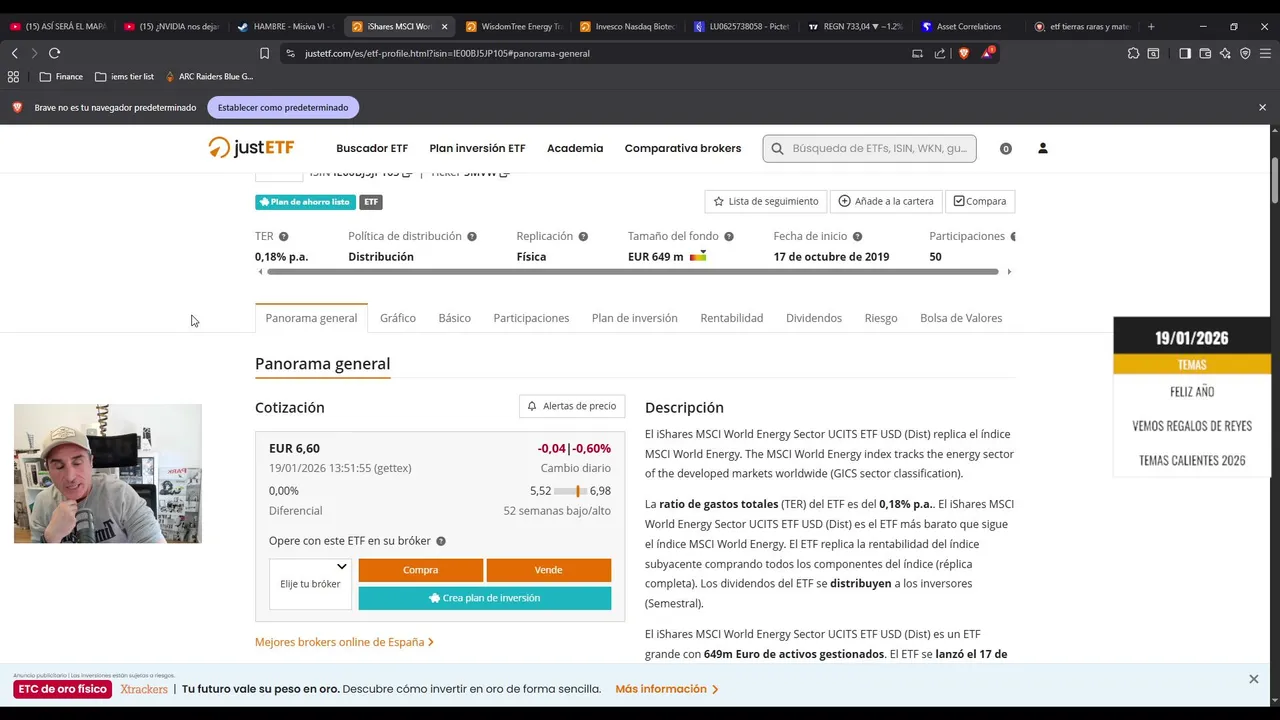Switch to the Rentabilidad tab
The height and width of the screenshot is (720, 1280).
click(732, 318)
